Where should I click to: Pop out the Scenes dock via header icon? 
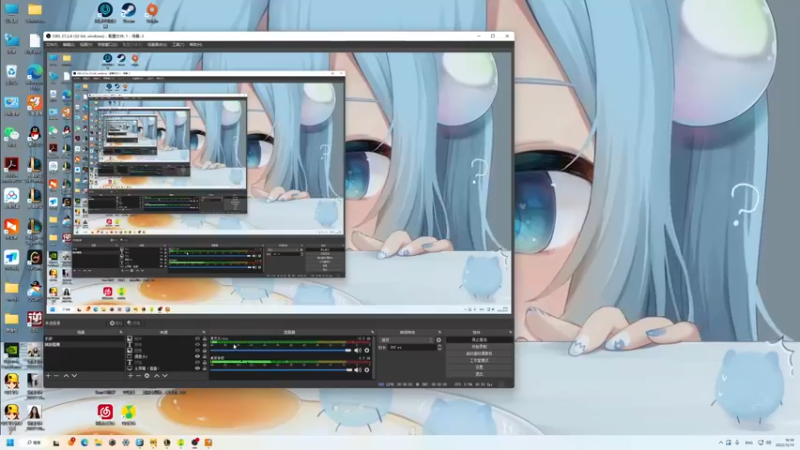click(x=121, y=332)
